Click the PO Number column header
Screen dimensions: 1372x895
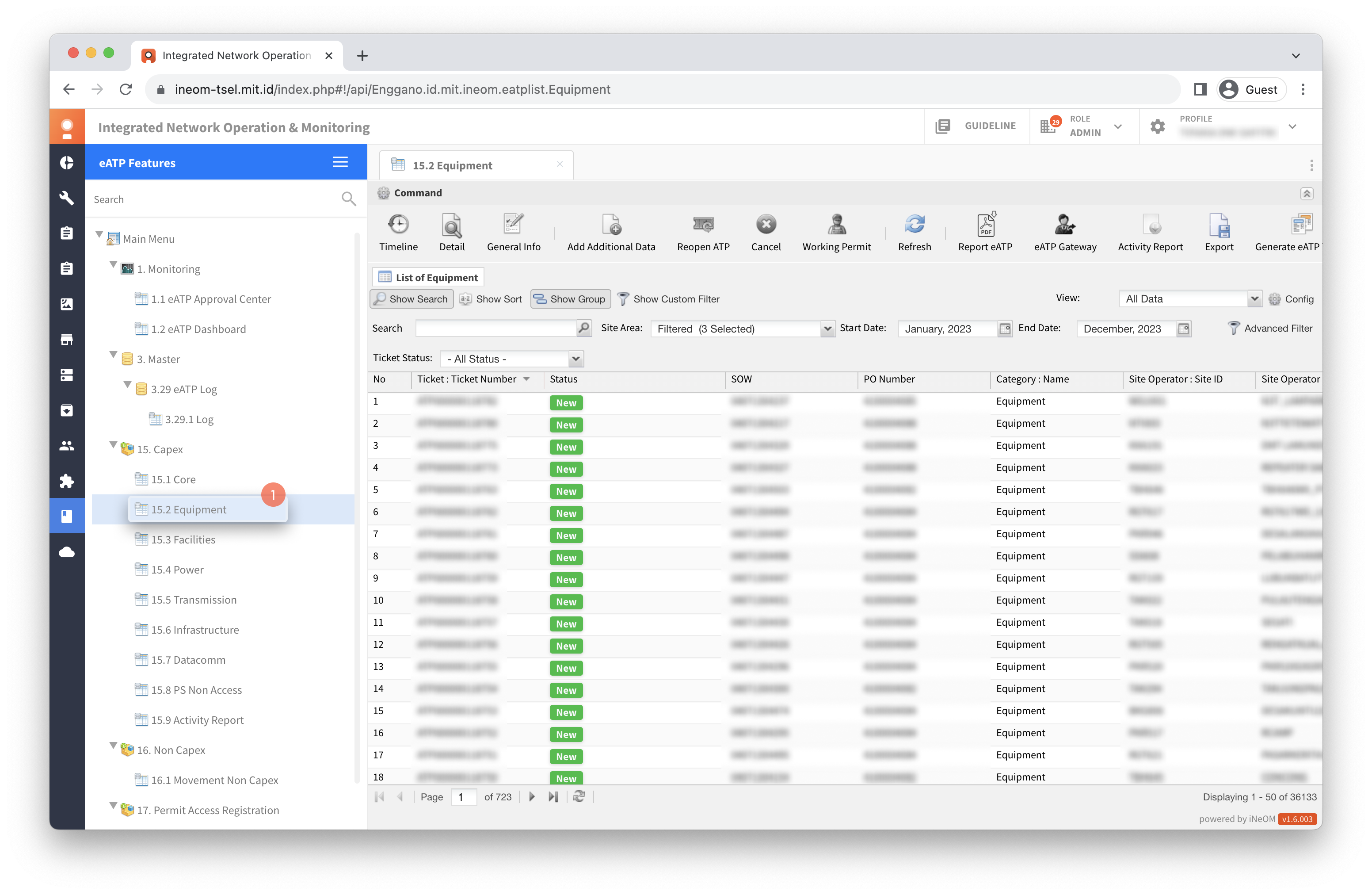point(923,379)
